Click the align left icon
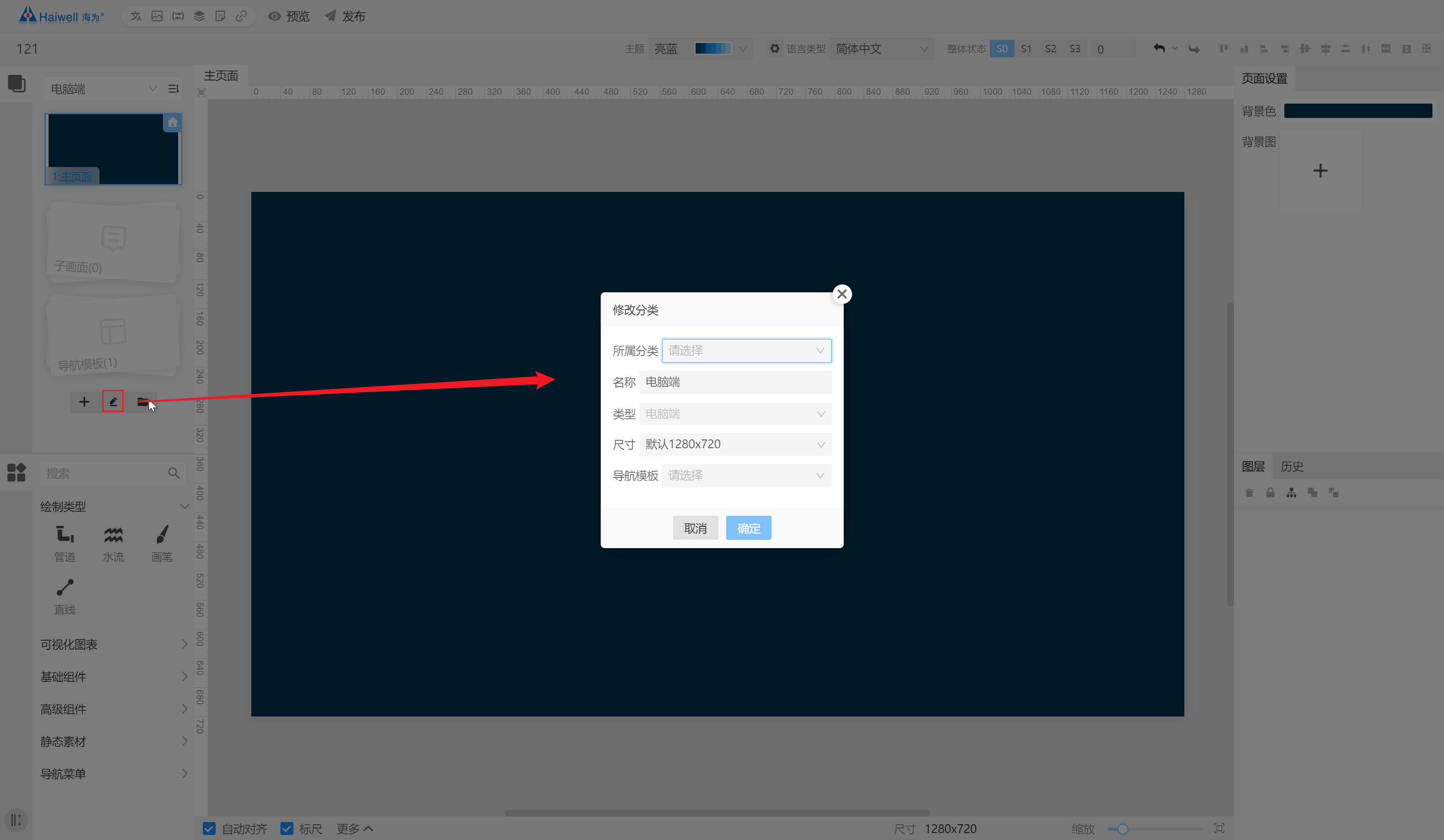Screen dimensions: 1444x840 1264,49
